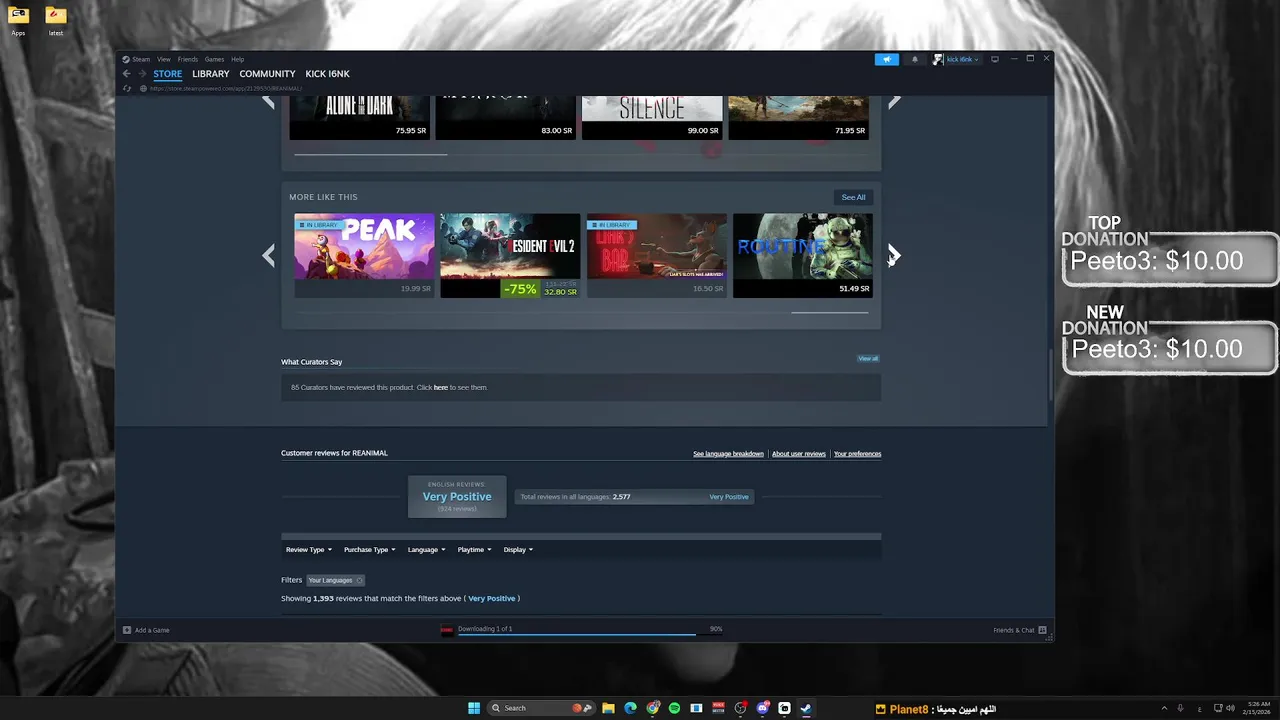
Task: Expand the Playtime filter dropdown
Action: tap(474, 549)
